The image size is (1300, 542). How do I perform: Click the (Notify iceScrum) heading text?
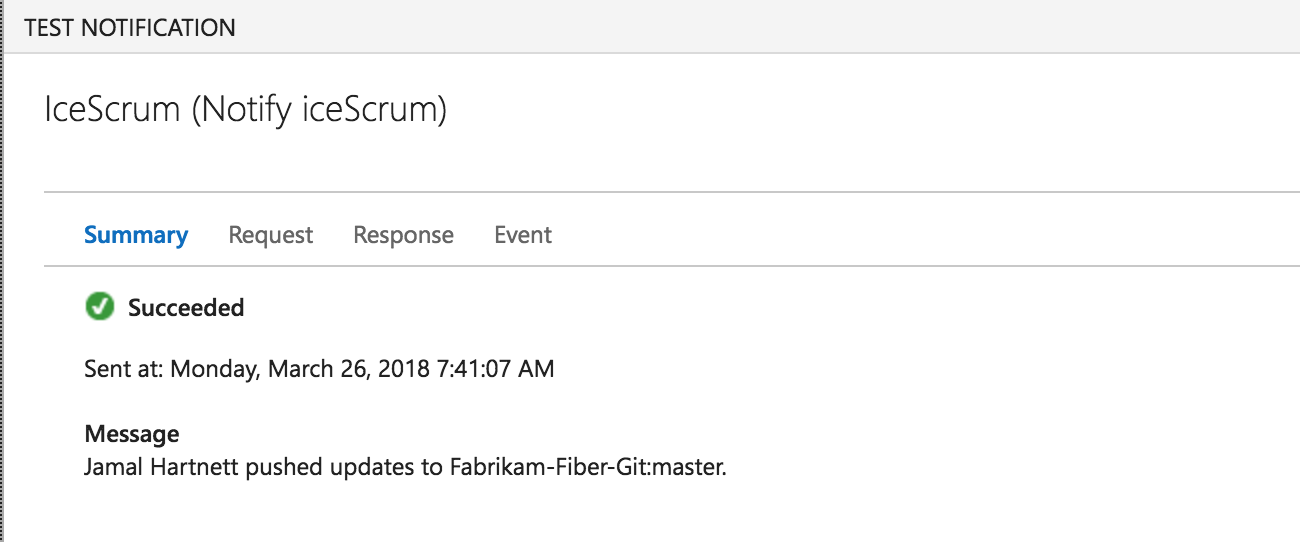(319, 109)
